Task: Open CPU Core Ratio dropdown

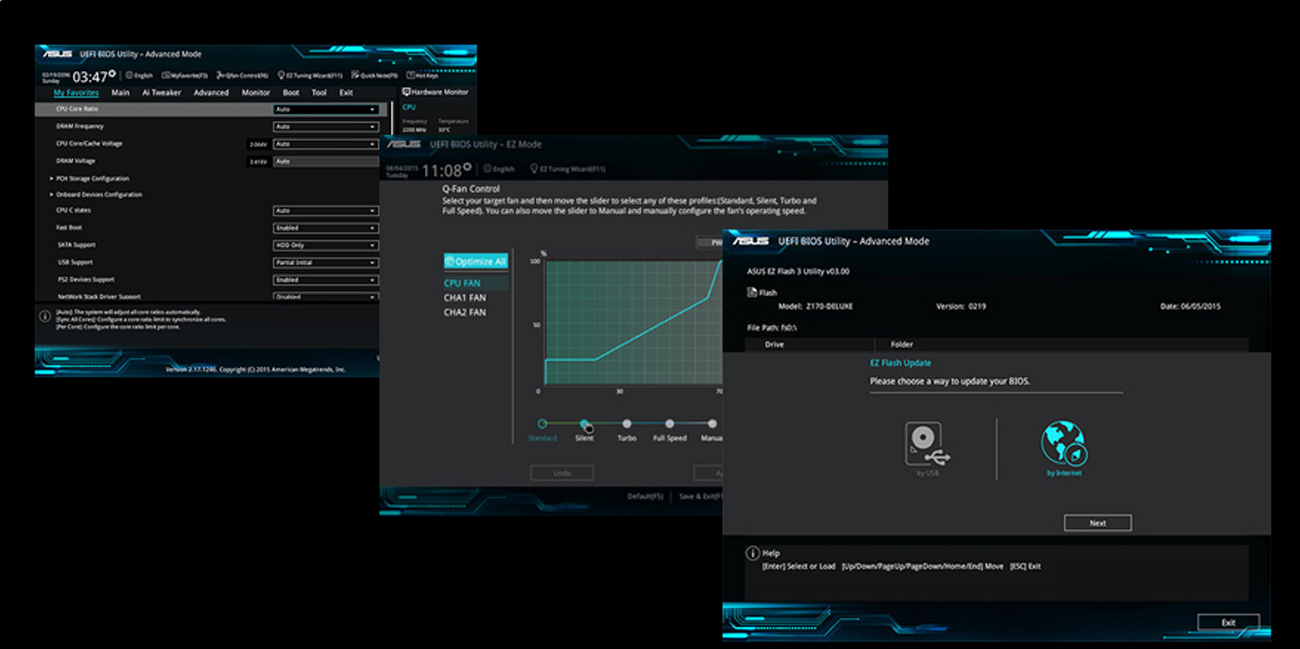Action: [x=326, y=109]
